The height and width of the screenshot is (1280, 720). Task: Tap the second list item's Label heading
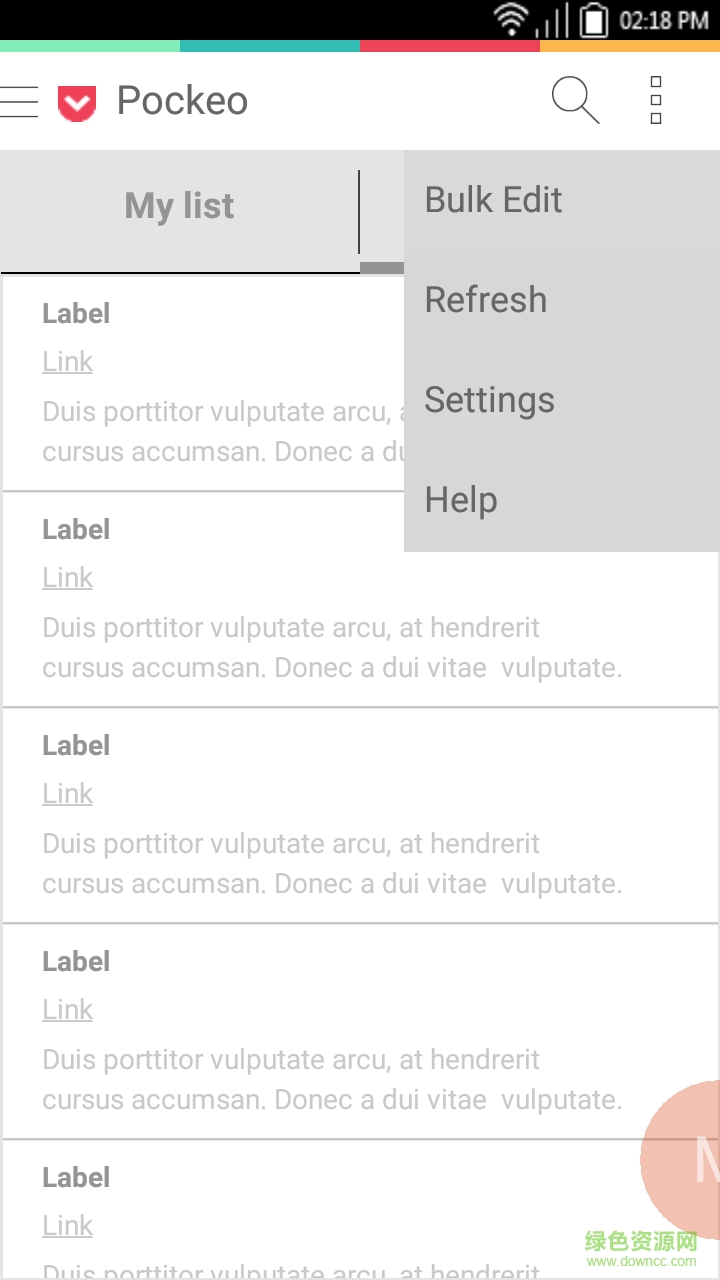[x=76, y=530]
